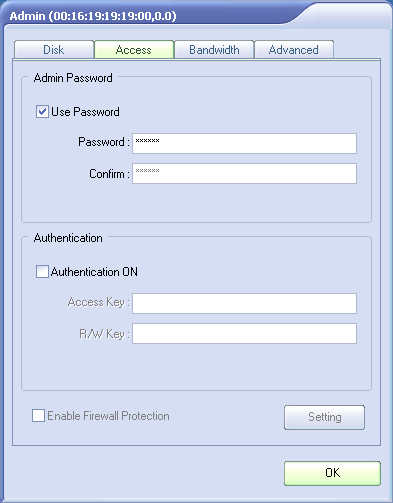The width and height of the screenshot is (393, 503).
Task: Click the Access Key text box
Action: (244, 303)
